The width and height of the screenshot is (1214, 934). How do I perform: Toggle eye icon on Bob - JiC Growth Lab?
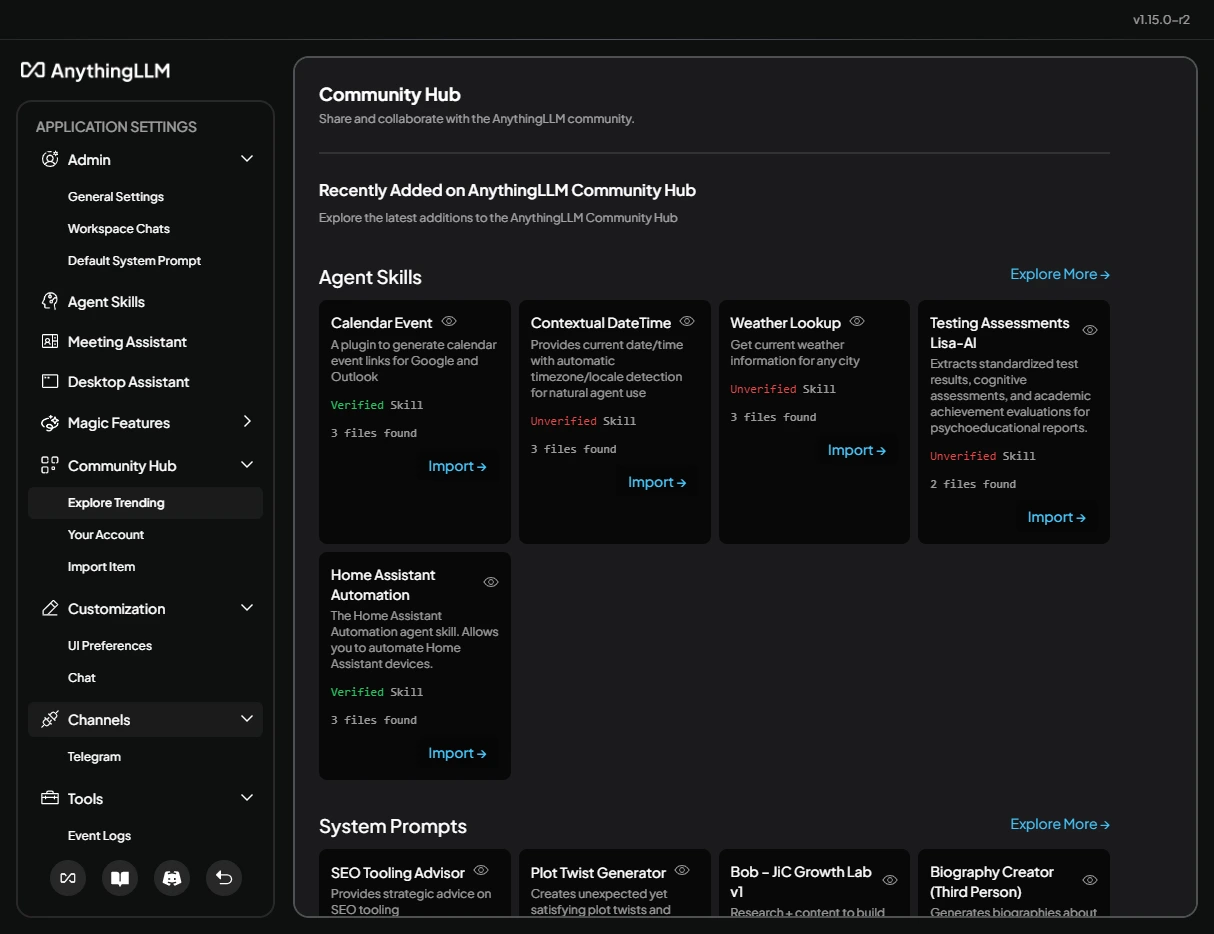(x=890, y=880)
